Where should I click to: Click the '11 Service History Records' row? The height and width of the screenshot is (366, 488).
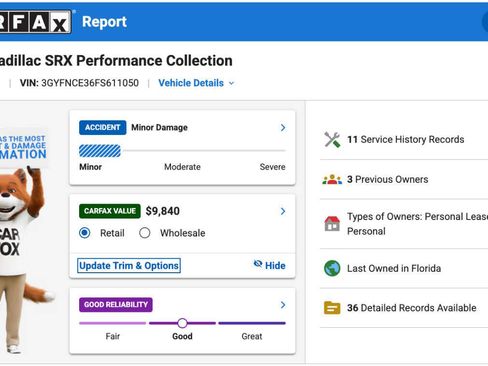click(404, 139)
